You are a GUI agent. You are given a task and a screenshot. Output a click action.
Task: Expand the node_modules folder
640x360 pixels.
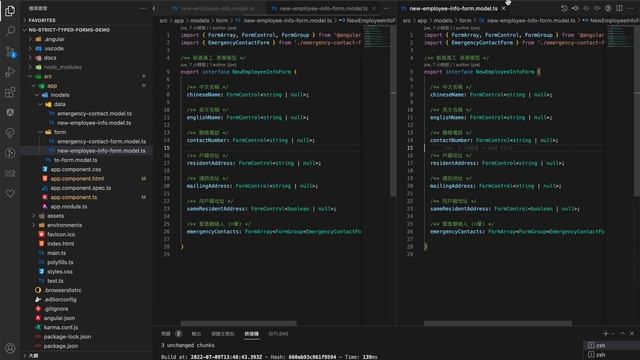point(62,67)
